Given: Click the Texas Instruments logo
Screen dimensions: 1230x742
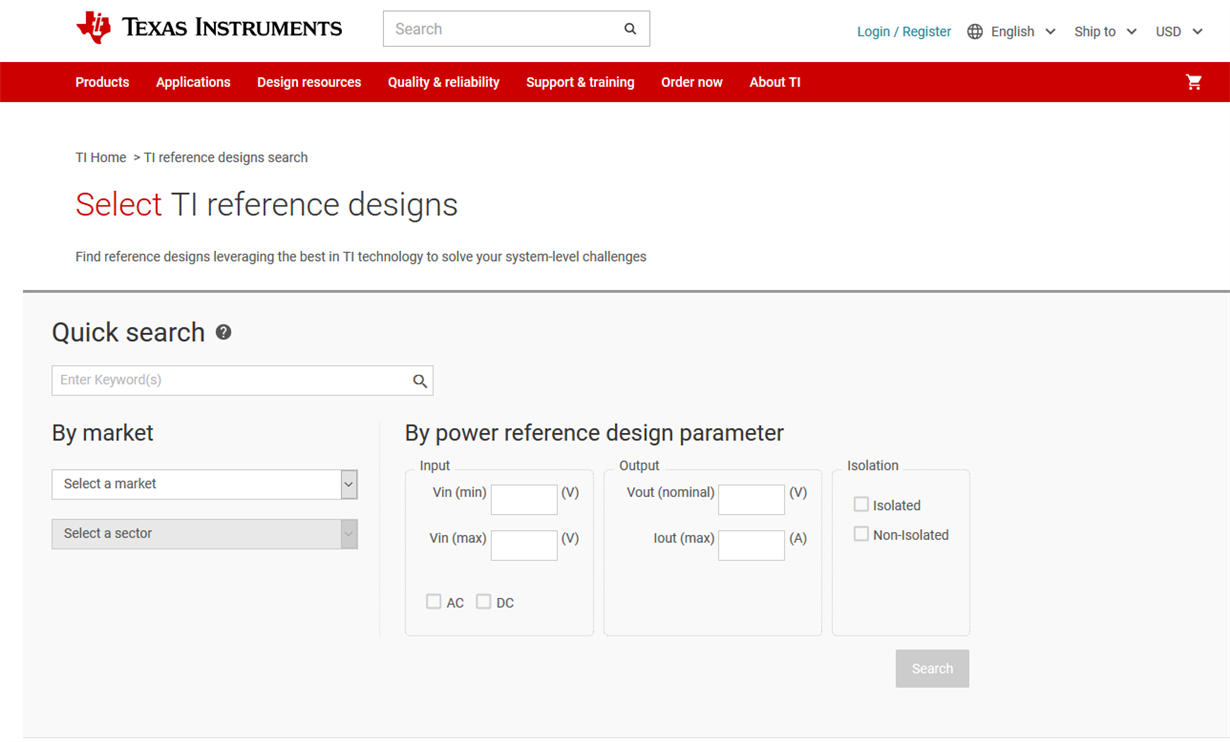Looking at the screenshot, I should [209, 28].
